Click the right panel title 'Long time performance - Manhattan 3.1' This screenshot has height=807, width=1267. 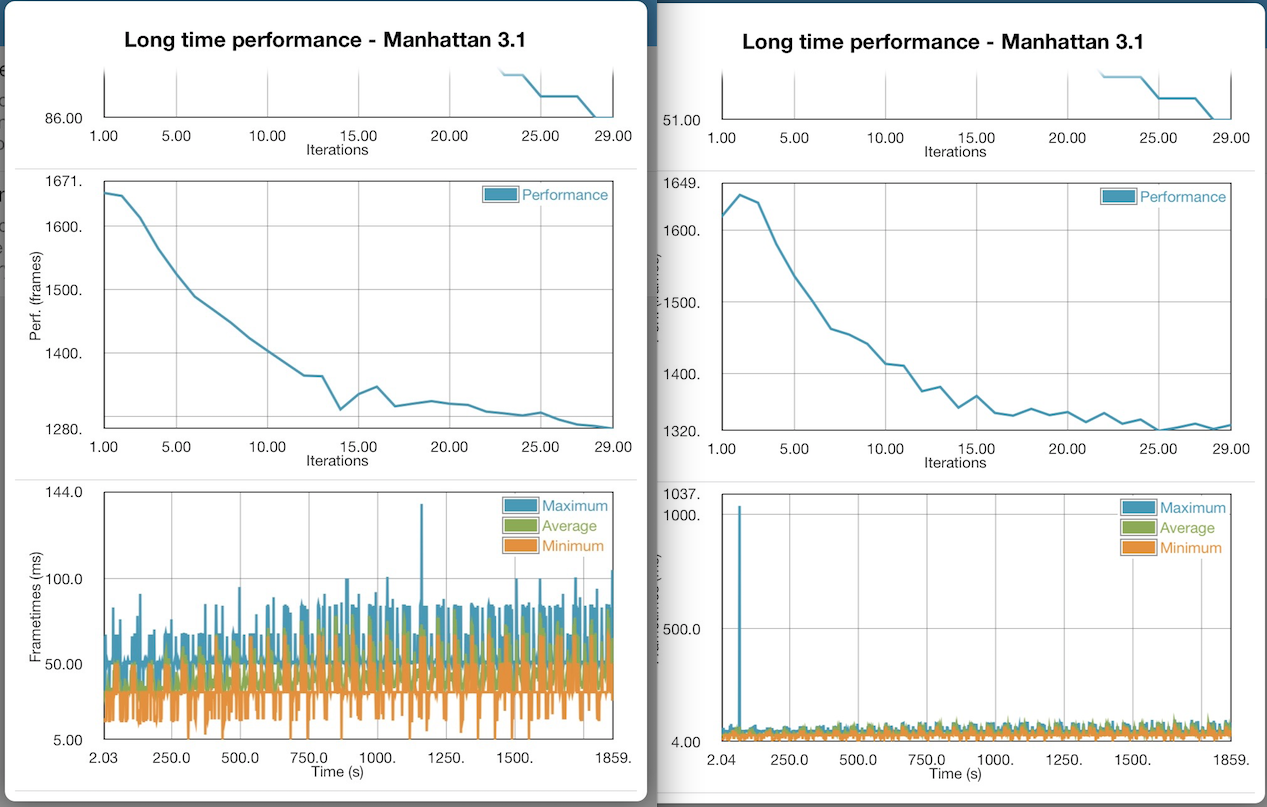[943, 42]
